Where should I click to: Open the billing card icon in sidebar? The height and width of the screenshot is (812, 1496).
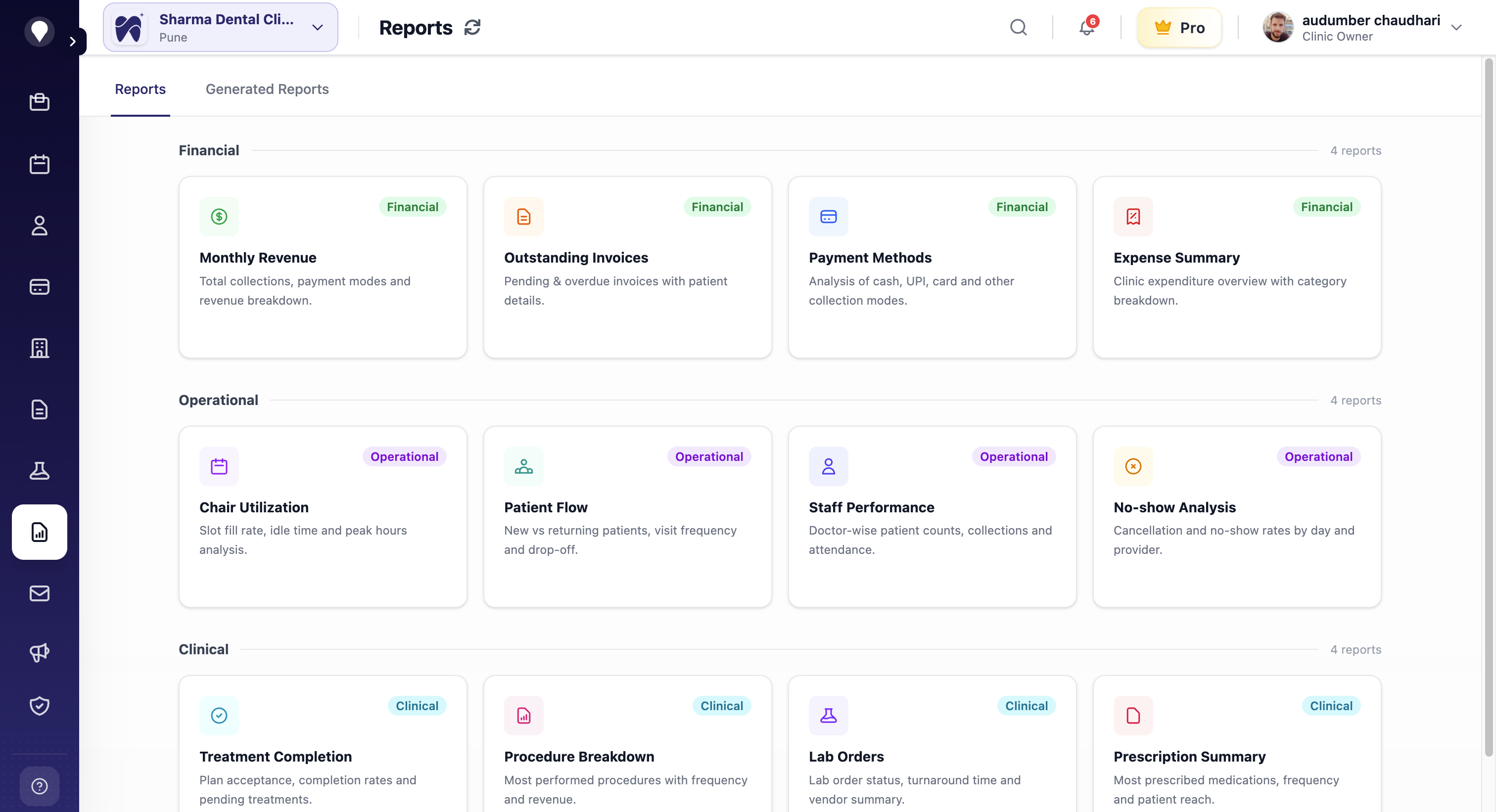tap(40, 287)
